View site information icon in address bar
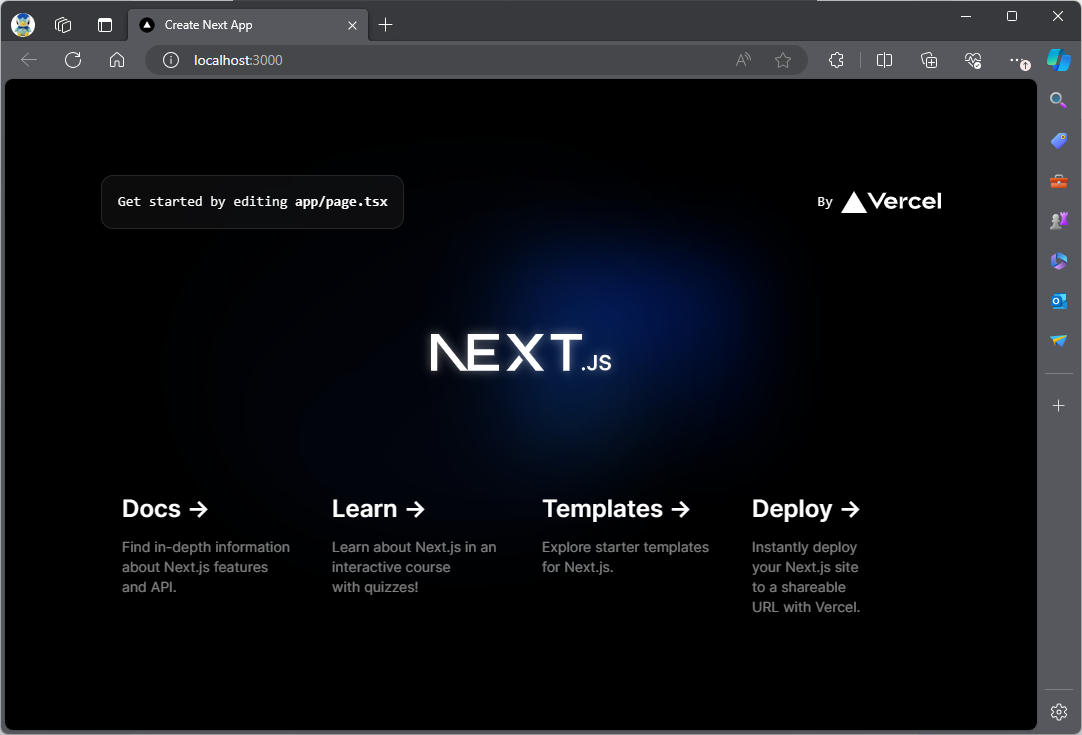The height and width of the screenshot is (735, 1082). [170, 60]
